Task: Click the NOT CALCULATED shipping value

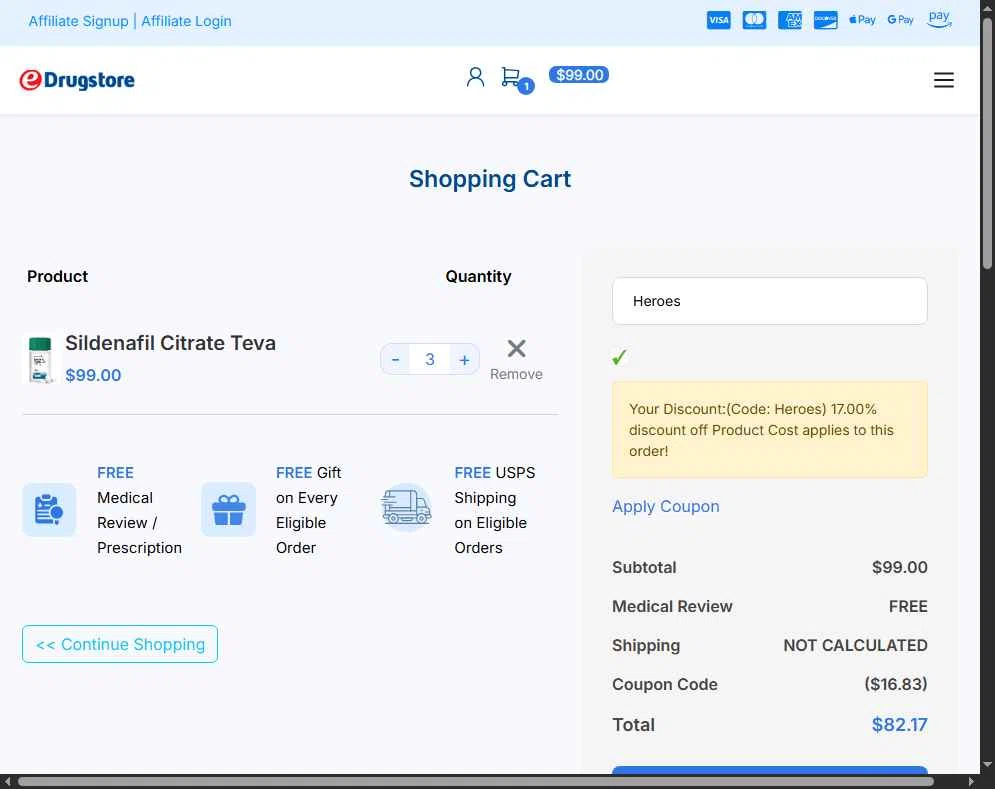Action: [x=855, y=646]
